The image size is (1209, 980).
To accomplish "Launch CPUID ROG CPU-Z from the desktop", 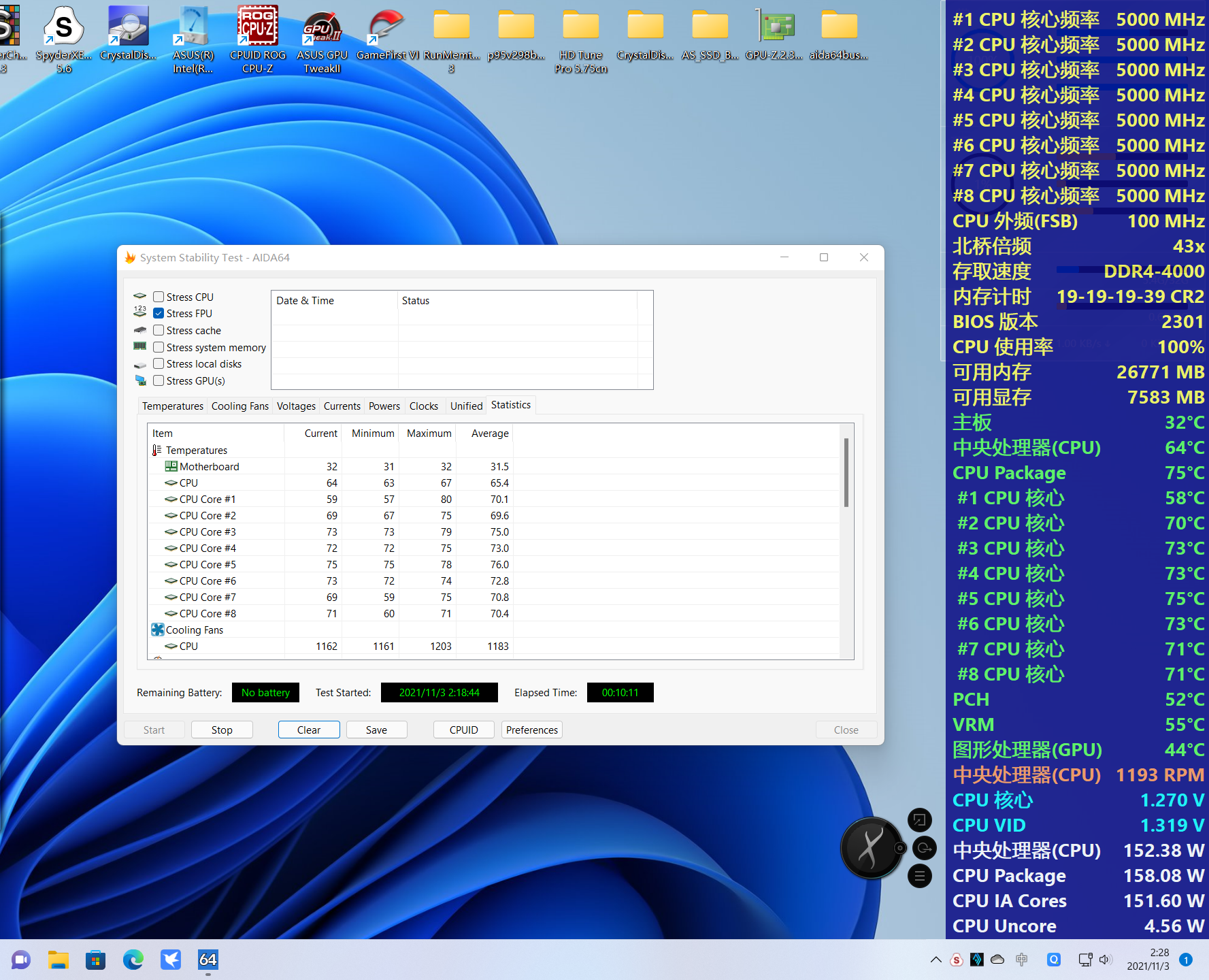I will point(257,39).
